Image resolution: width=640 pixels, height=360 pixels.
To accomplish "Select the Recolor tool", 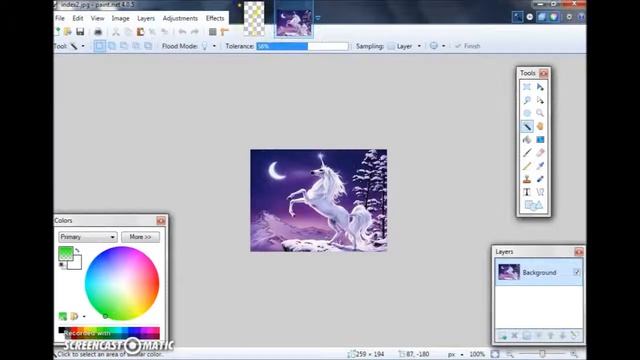I will pyautogui.click(x=540, y=179).
